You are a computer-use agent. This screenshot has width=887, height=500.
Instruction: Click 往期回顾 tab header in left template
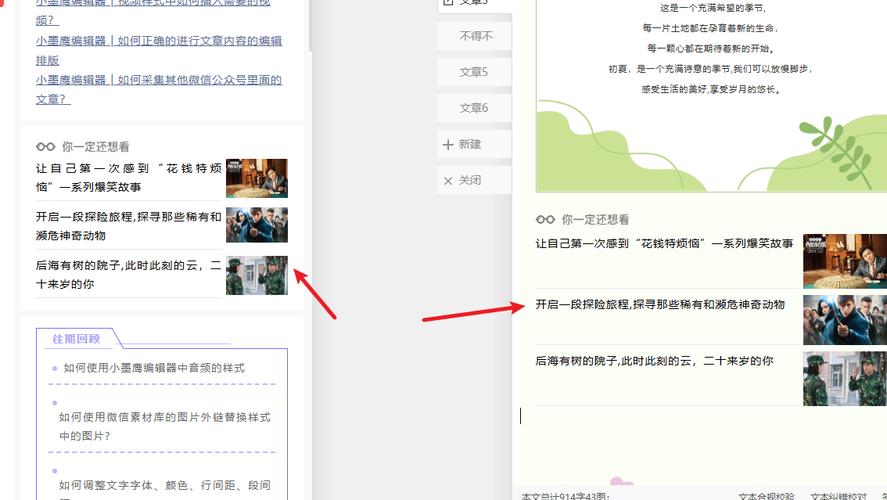pos(75,339)
